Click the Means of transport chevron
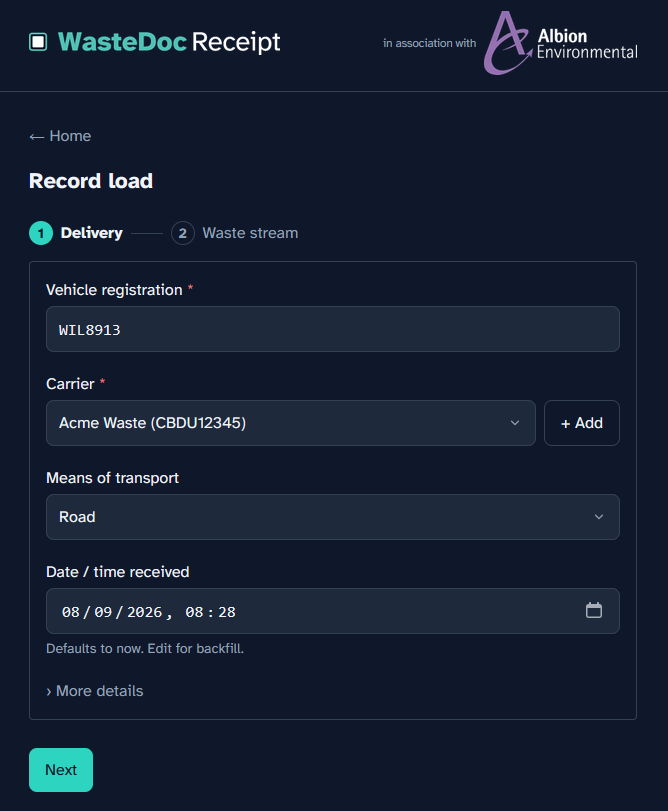The width and height of the screenshot is (668, 811). [x=598, y=517]
